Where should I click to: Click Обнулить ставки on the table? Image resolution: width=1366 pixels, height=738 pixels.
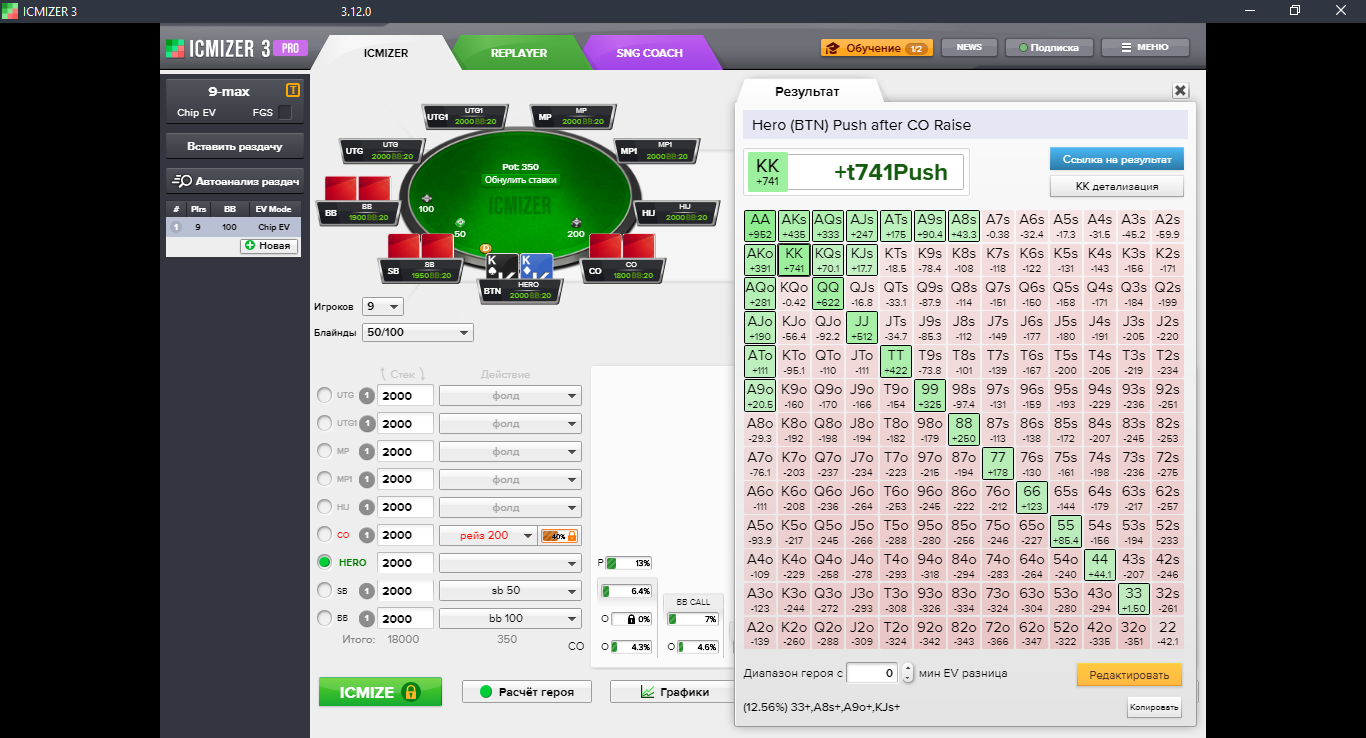(520, 180)
